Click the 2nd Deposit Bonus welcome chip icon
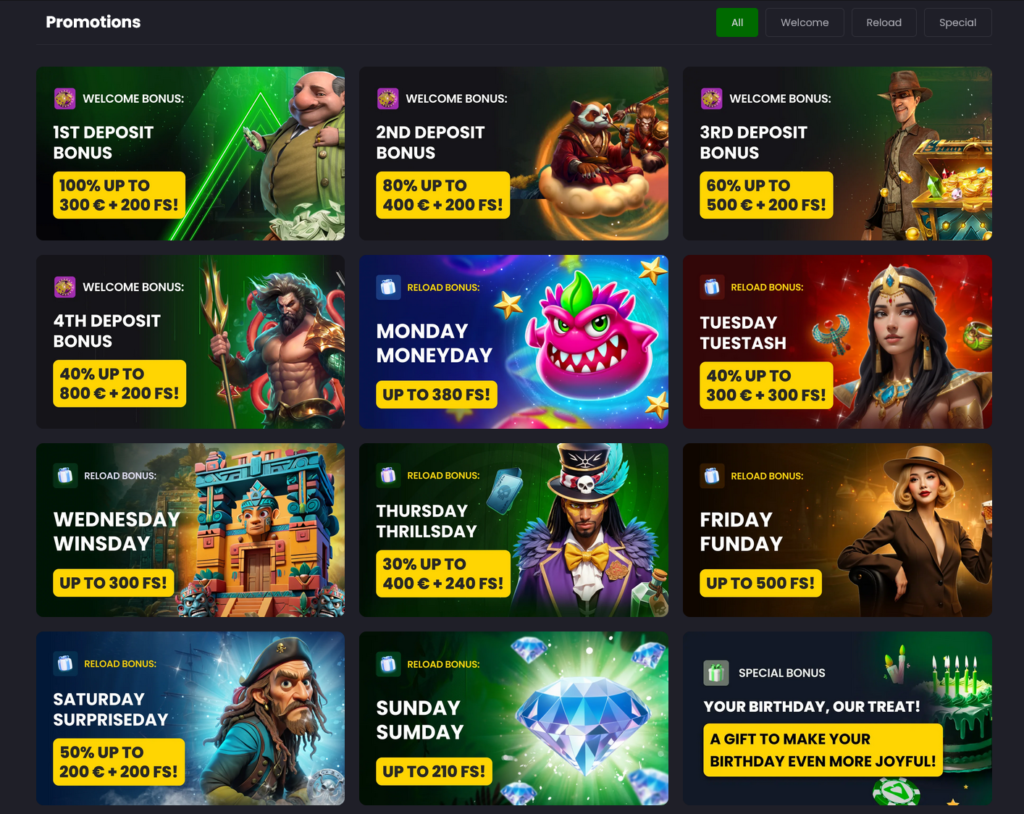The height and width of the screenshot is (814, 1024). (x=388, y=99)
